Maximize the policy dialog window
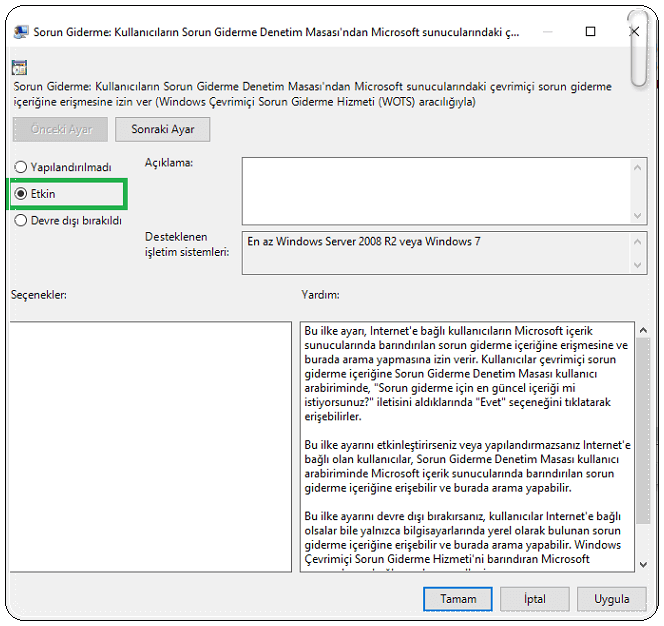This screenshot has height=626, width=664. point(590,31)
